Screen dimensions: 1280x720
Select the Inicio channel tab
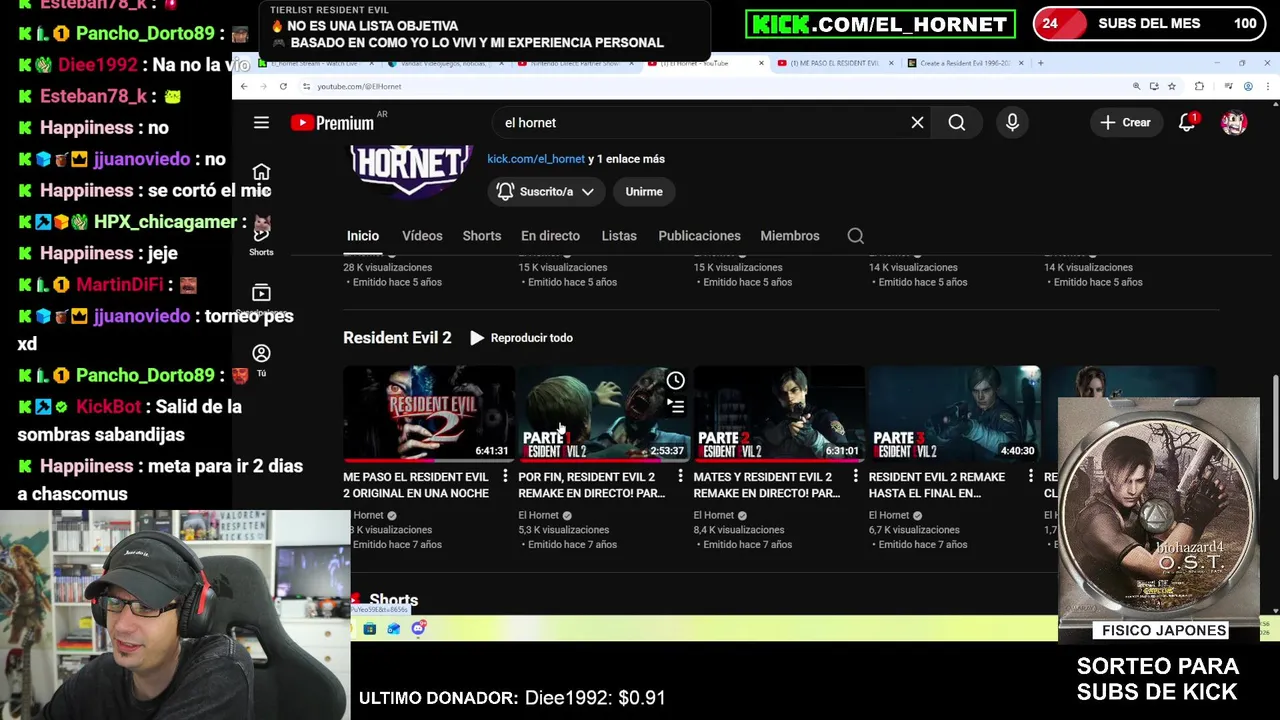coord(363,236)
